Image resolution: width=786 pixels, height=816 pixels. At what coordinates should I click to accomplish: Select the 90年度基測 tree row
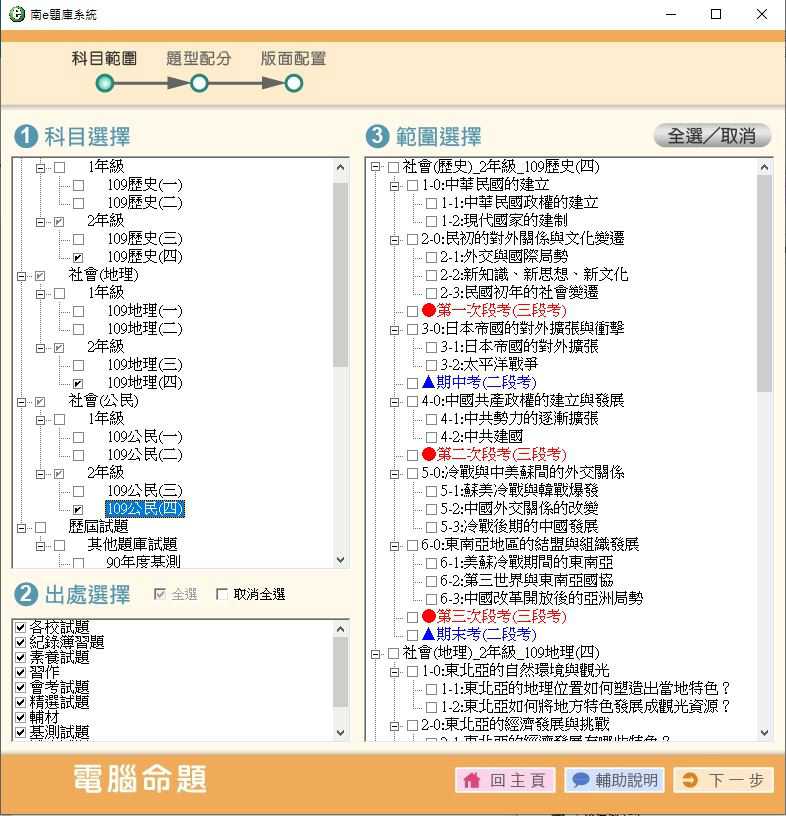[x=144, y=562]
